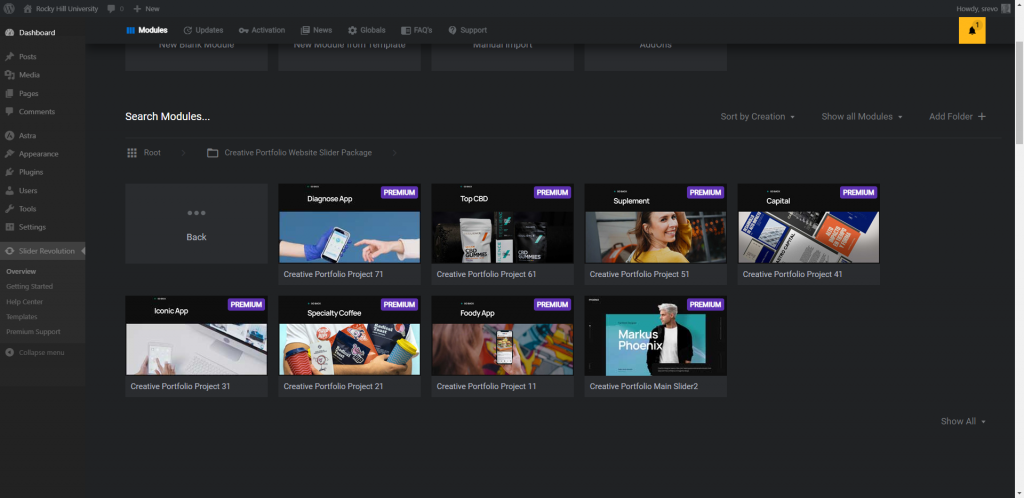1024x498 pixels.
Task: Open the comments bubble in admin bar
Action: pyautogui.click(x=115, y=8)
